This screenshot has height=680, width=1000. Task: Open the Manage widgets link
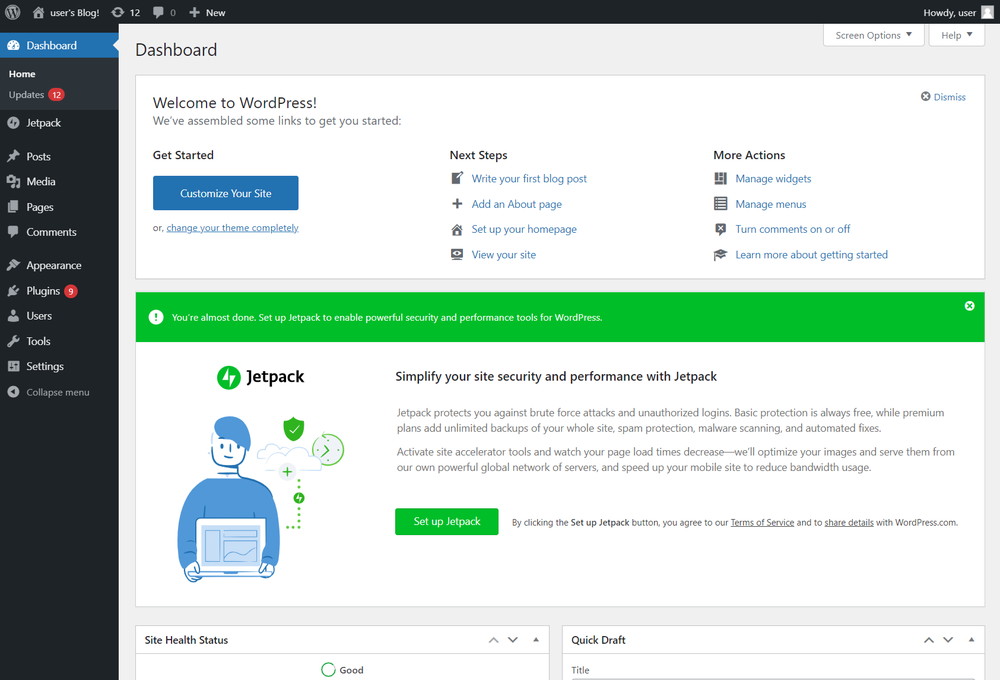click(773, 179)
